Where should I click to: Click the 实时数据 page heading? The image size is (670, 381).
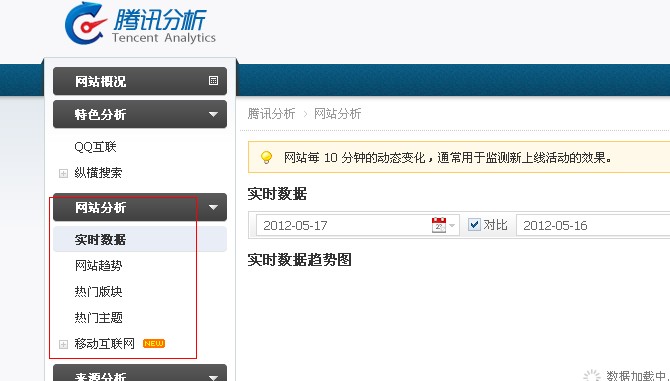(x=277, y=194)
